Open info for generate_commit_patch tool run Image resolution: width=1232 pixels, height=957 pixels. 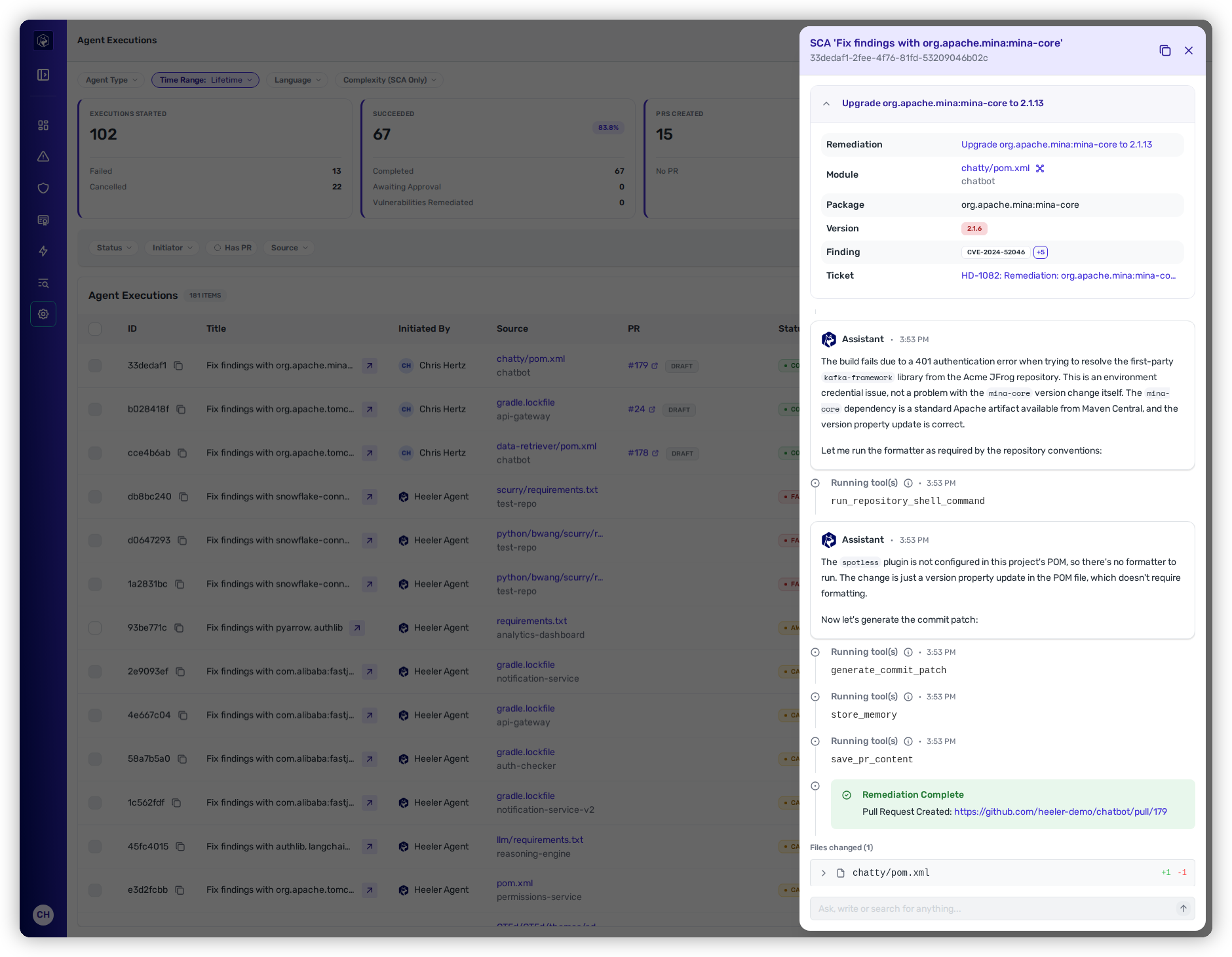click(908, 652)
